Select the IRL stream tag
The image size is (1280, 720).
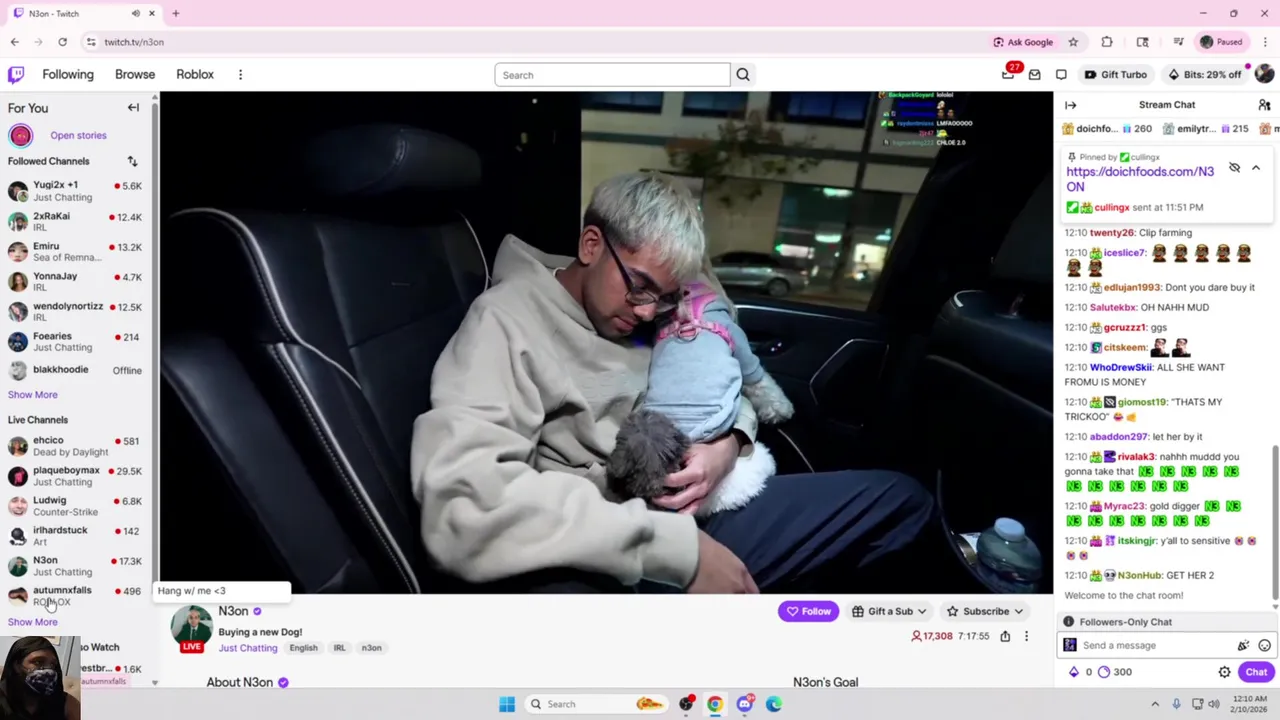pos(339,648)
